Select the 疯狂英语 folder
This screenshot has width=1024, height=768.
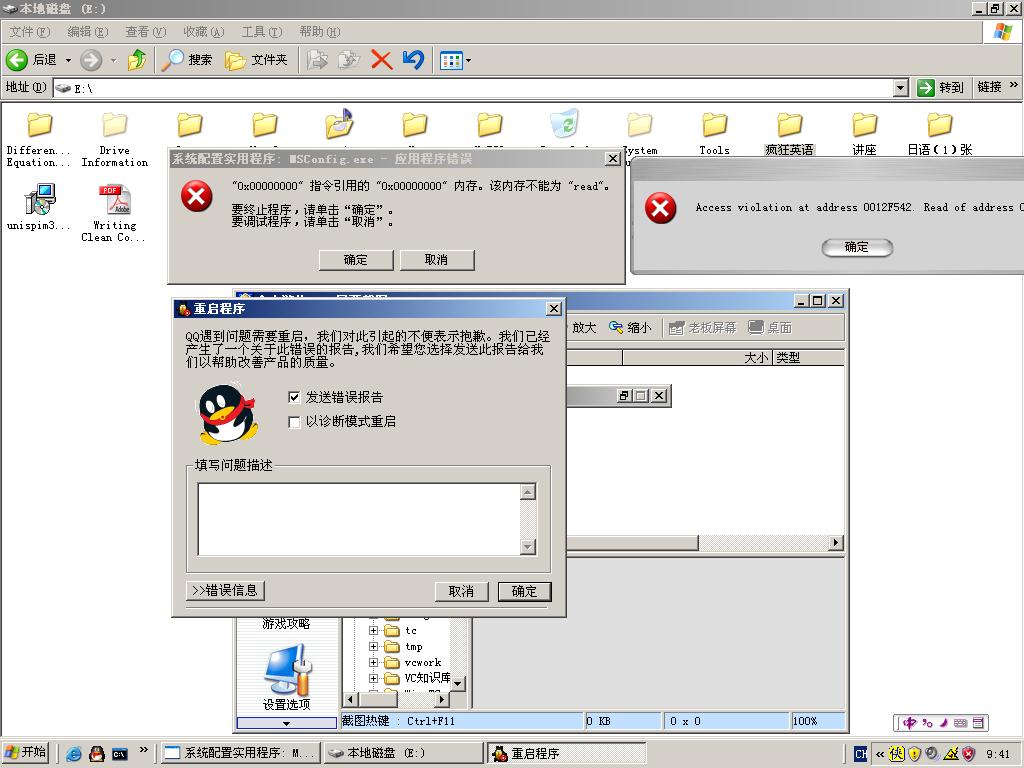[x=790, y=133]
